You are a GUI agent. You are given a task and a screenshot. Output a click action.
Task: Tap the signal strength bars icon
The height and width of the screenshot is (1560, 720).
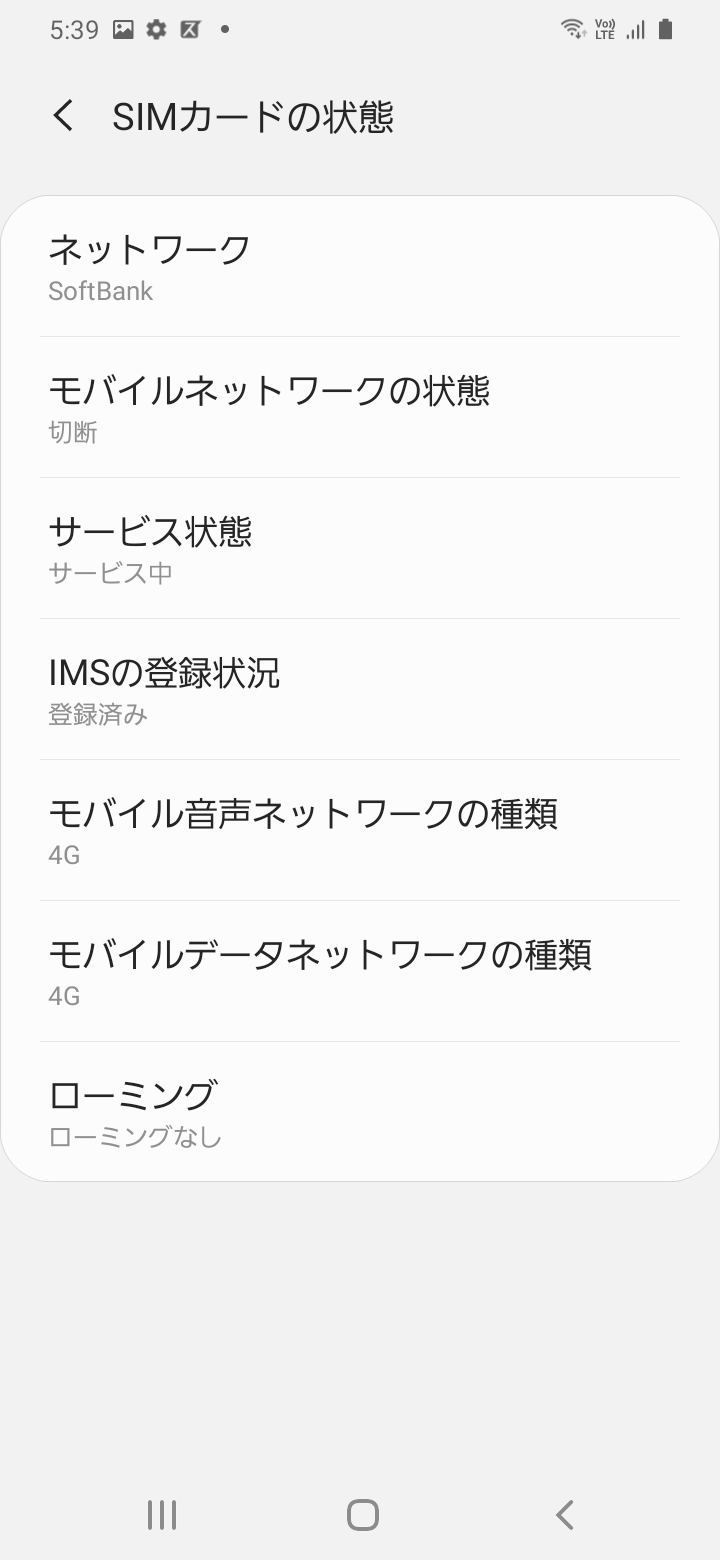click(635, 29)
